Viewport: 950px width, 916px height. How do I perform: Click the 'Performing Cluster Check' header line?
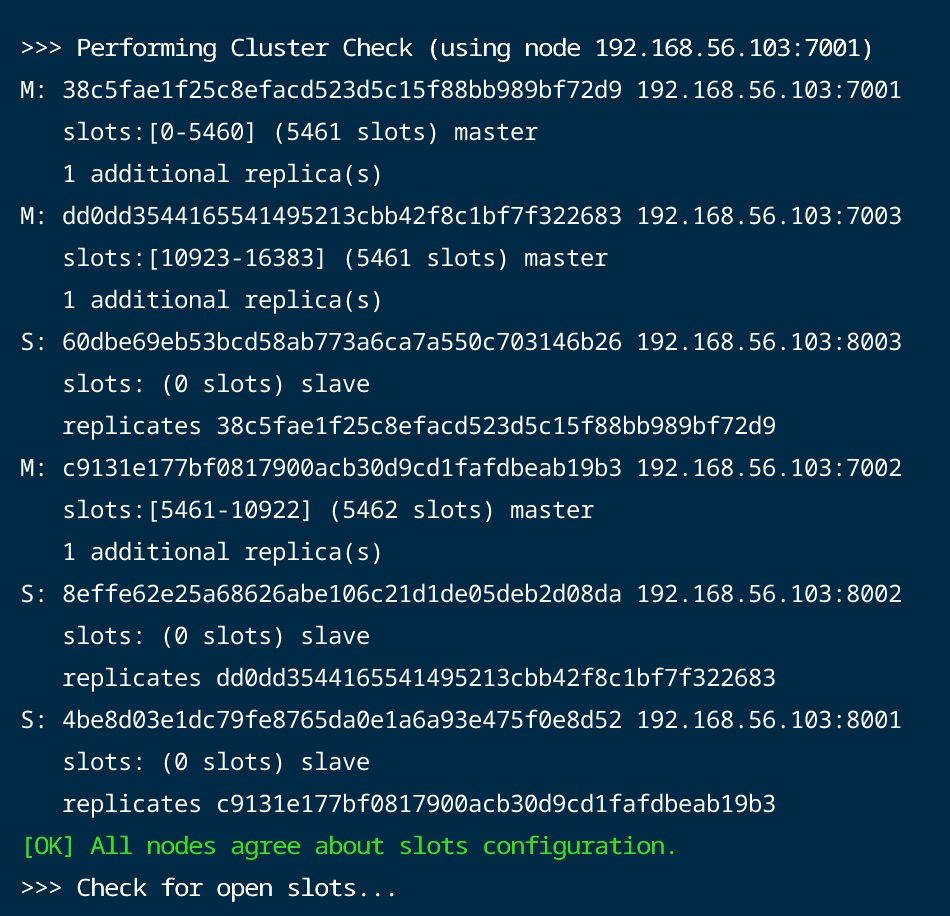pos(446,48)
